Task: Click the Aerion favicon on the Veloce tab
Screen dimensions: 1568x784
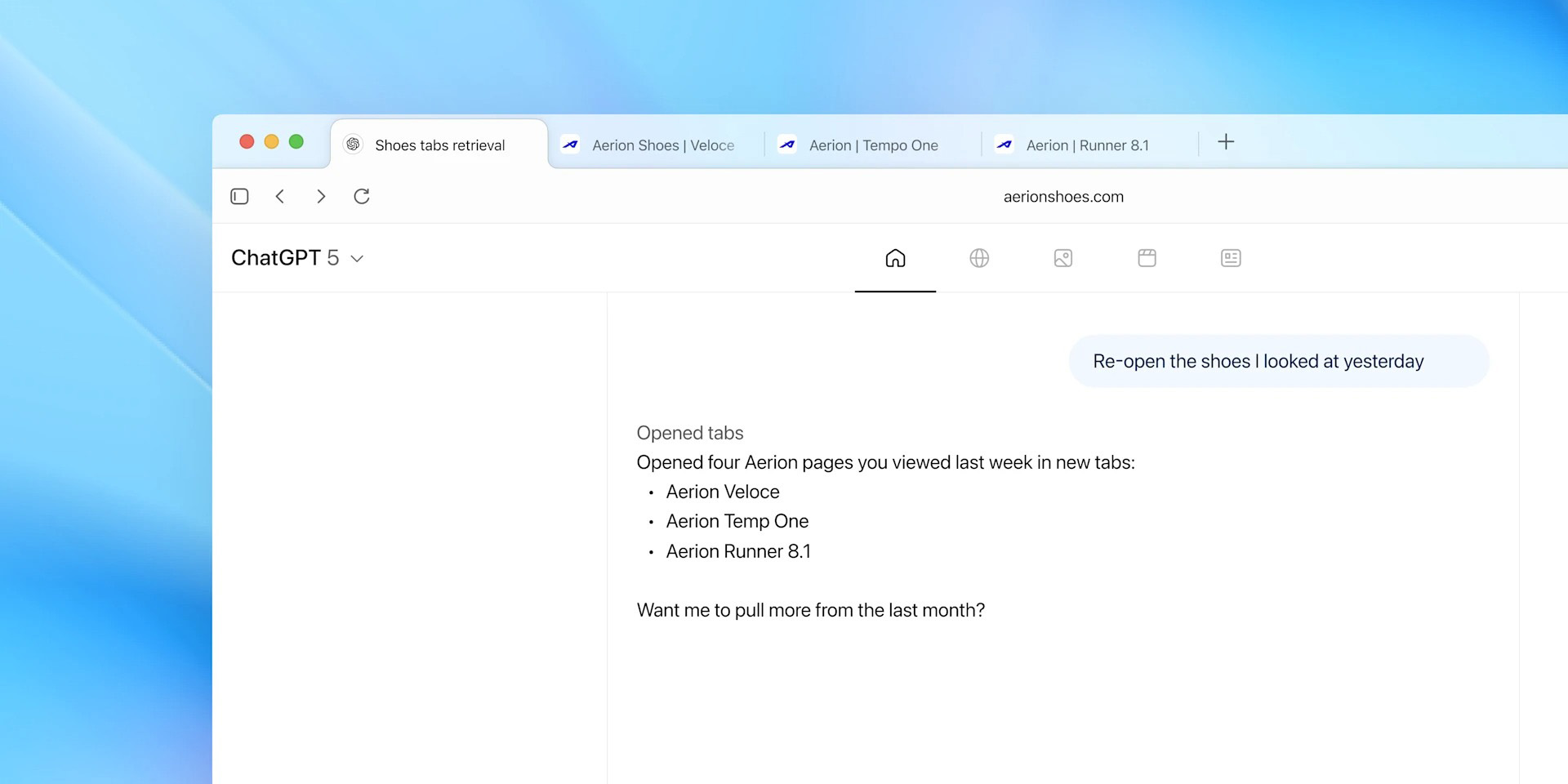Action: pyautogui.click(x=571, y=145)
